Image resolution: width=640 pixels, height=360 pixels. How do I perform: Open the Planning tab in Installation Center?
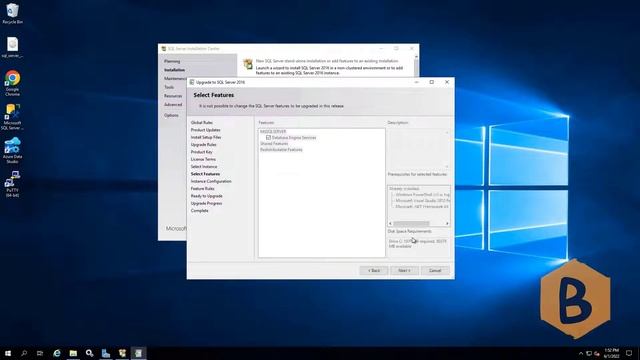tap(172, 61)
